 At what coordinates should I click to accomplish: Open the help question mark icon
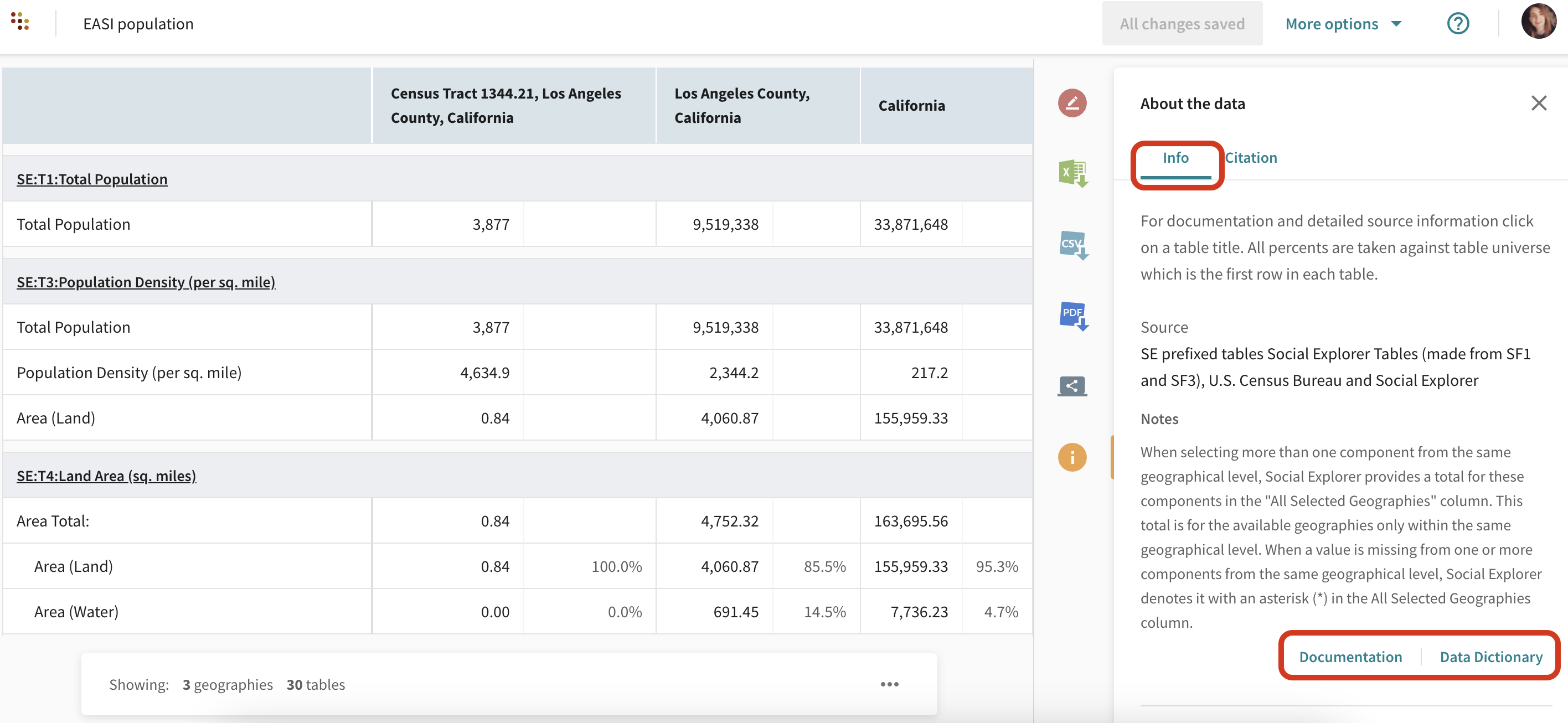[x=1457, y=24]
